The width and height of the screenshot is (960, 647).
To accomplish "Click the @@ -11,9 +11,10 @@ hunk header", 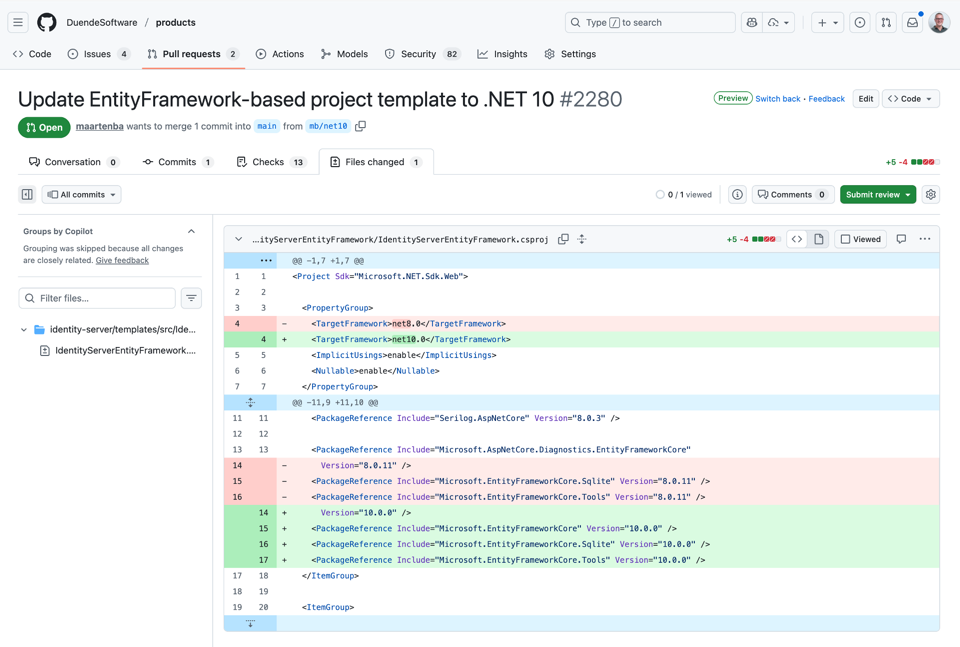I will click(336, 403).
